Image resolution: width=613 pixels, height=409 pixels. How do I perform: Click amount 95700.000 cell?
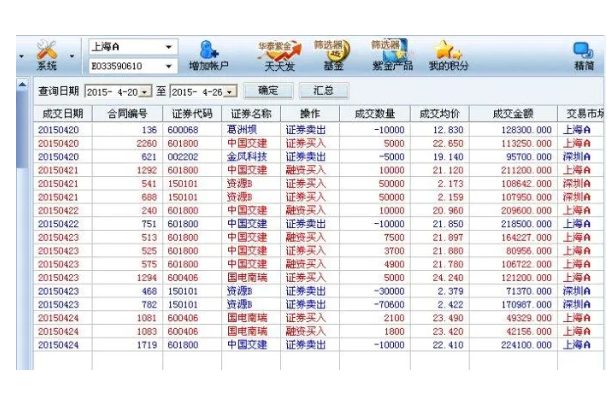click(513, 157)
